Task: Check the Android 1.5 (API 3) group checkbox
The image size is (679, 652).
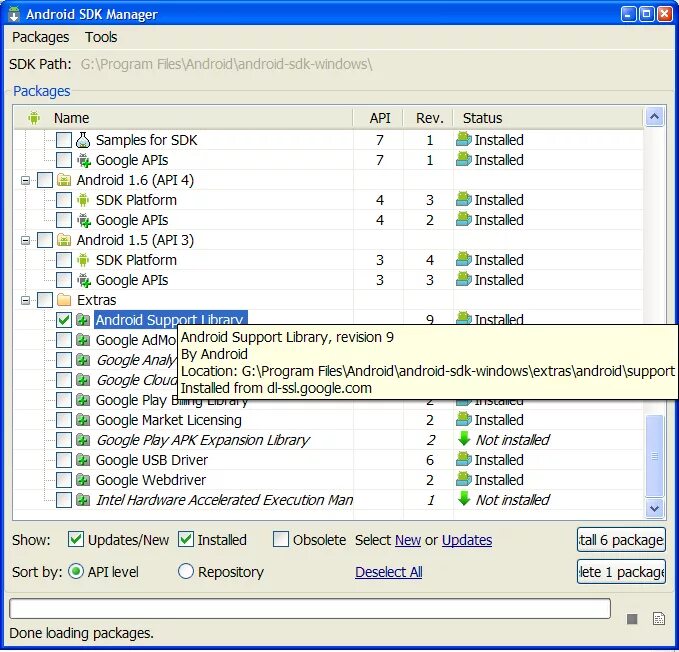Action: tap(45, 240)
